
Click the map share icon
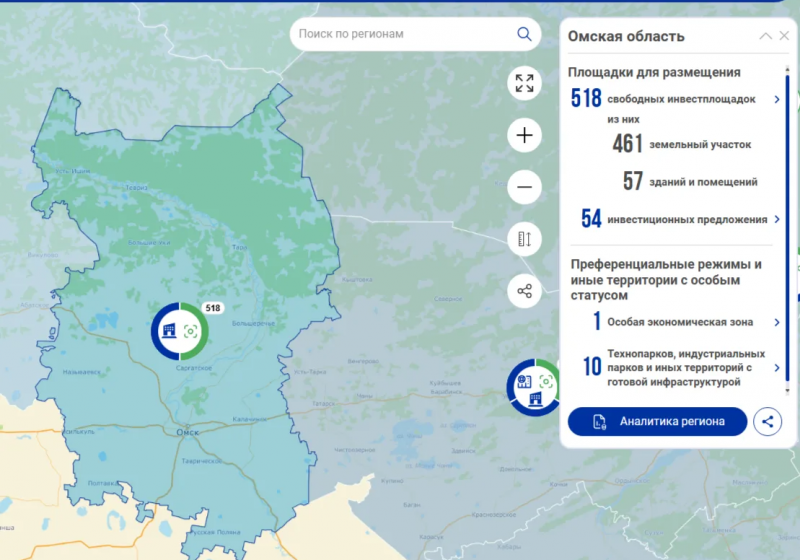(x=524, y=291)
